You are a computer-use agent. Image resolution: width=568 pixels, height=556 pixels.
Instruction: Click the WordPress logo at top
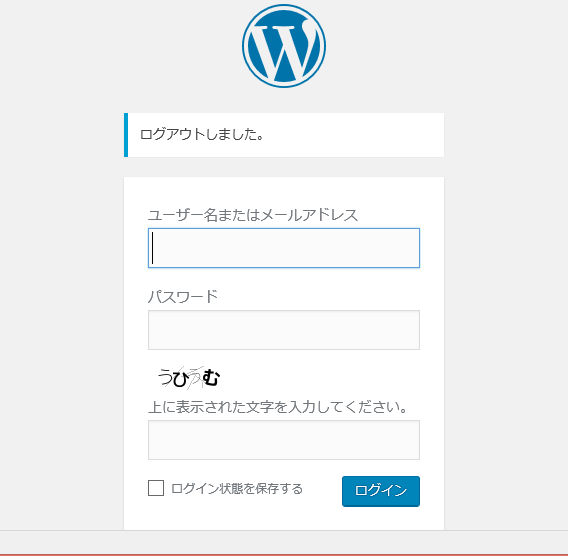point(284,46)
